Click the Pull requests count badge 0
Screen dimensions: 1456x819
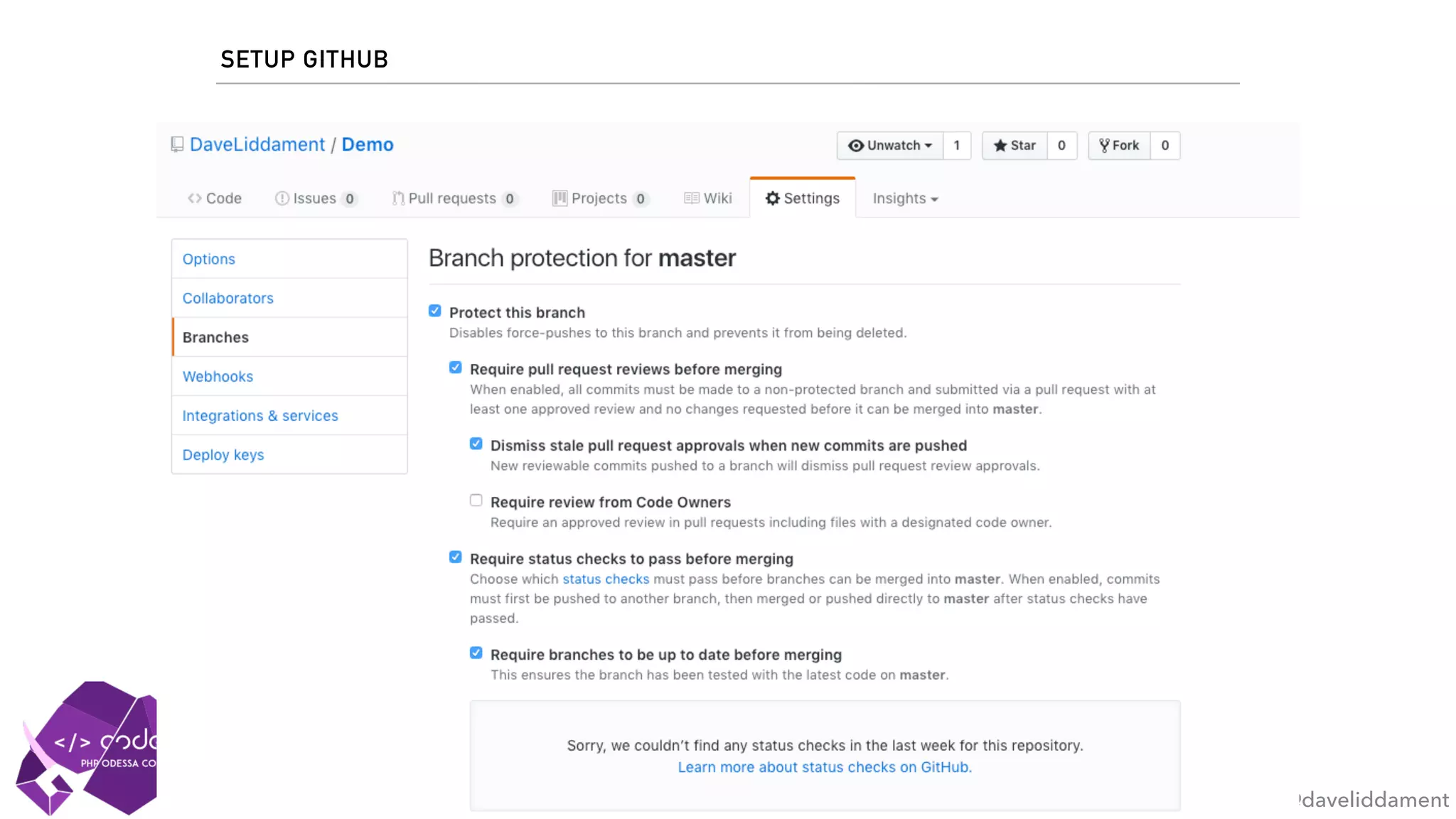tap(509, 199)
